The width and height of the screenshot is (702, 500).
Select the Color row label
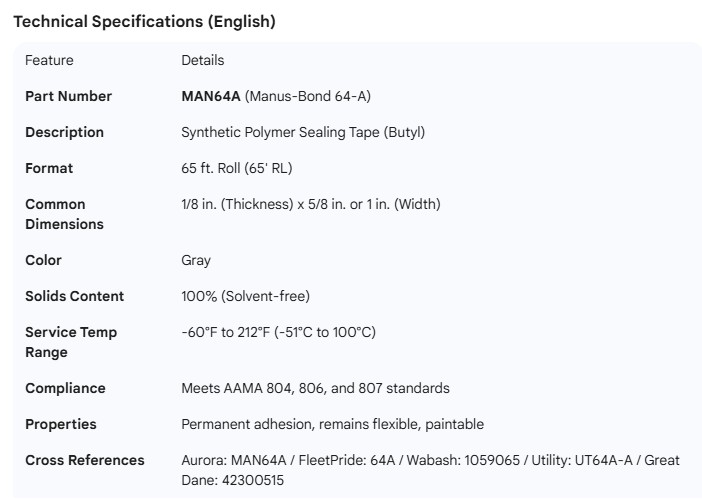click(43, 260)
